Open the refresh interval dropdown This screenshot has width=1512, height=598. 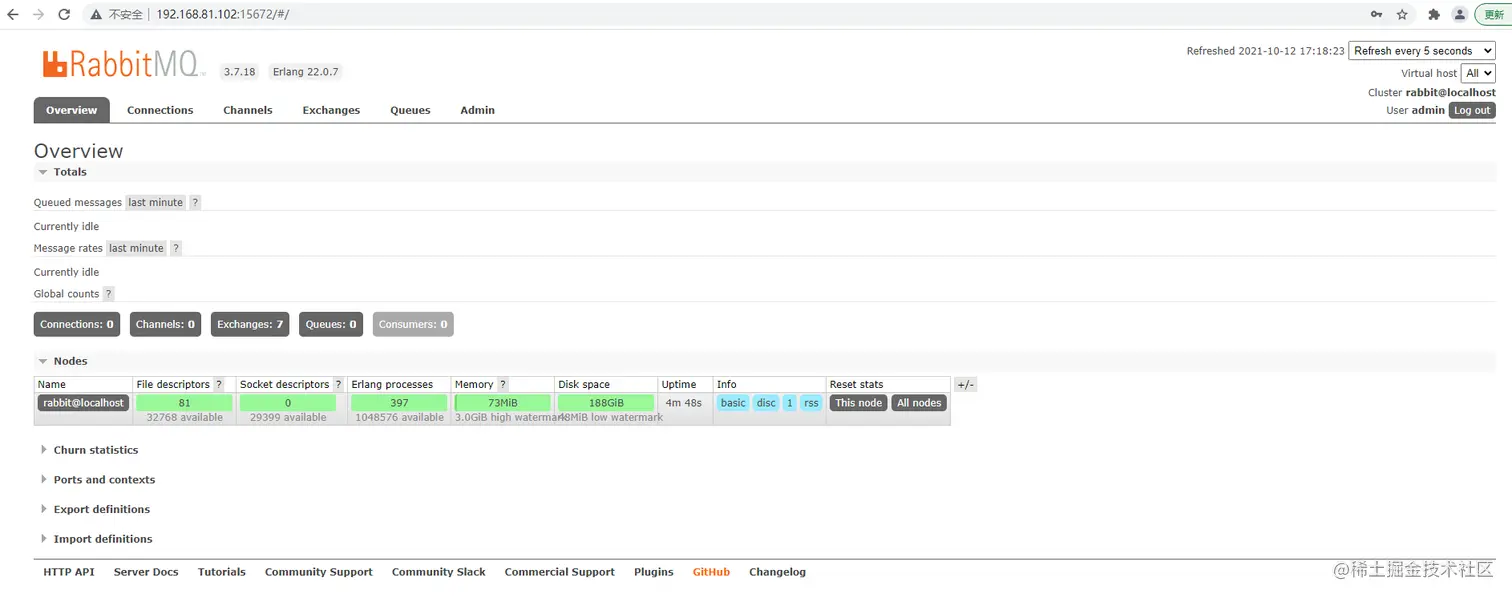[x=1422, y=51]
